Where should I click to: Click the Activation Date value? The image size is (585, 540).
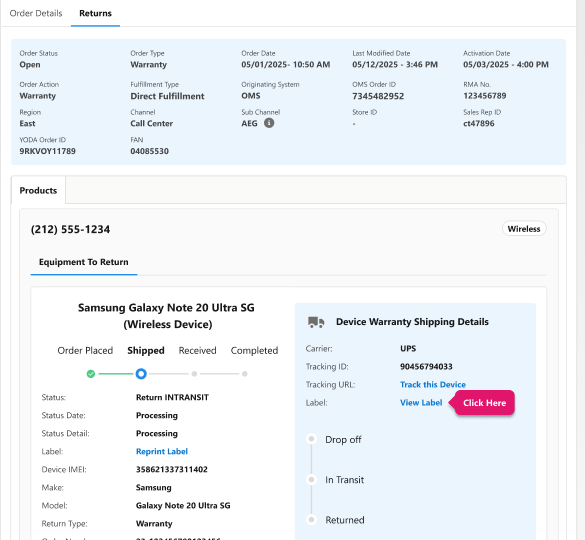click(x=506, y=65)
